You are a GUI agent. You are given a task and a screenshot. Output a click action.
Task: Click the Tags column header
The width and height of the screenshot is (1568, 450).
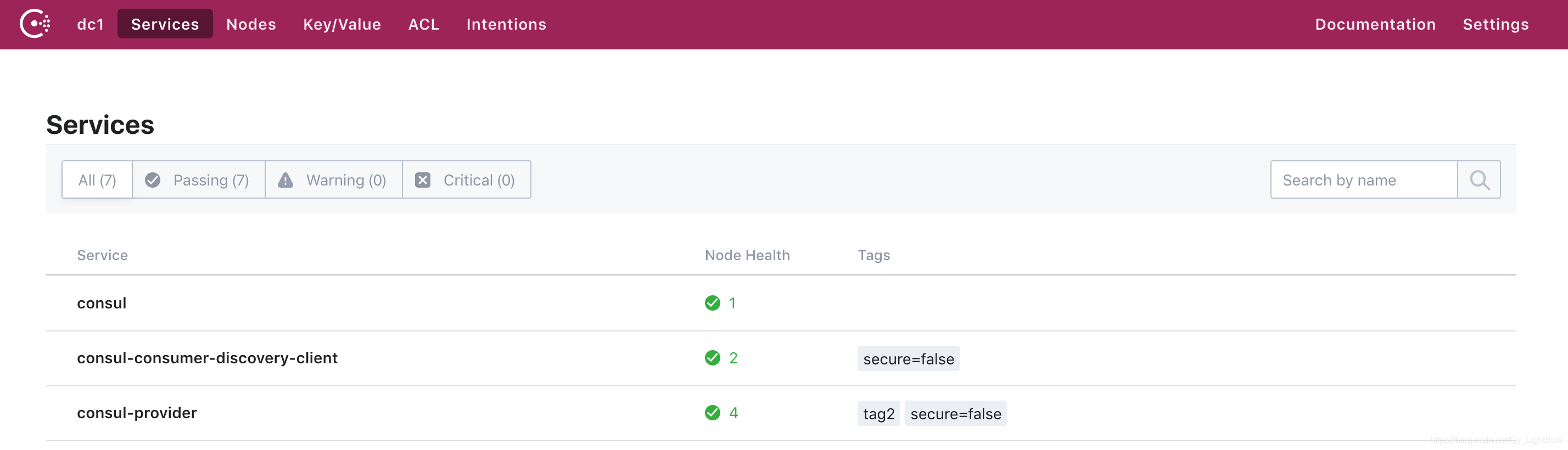tap(873, 255)
